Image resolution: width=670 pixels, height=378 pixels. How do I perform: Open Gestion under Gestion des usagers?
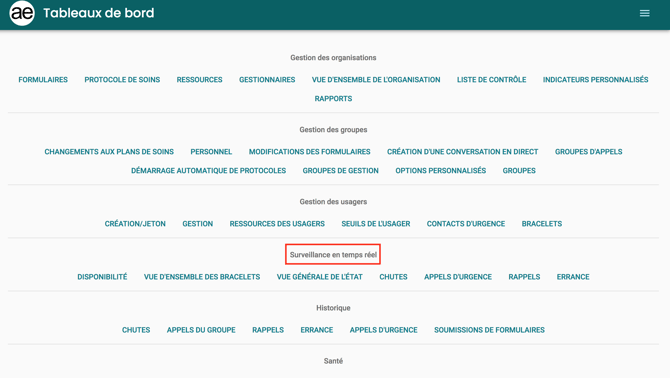197,224
